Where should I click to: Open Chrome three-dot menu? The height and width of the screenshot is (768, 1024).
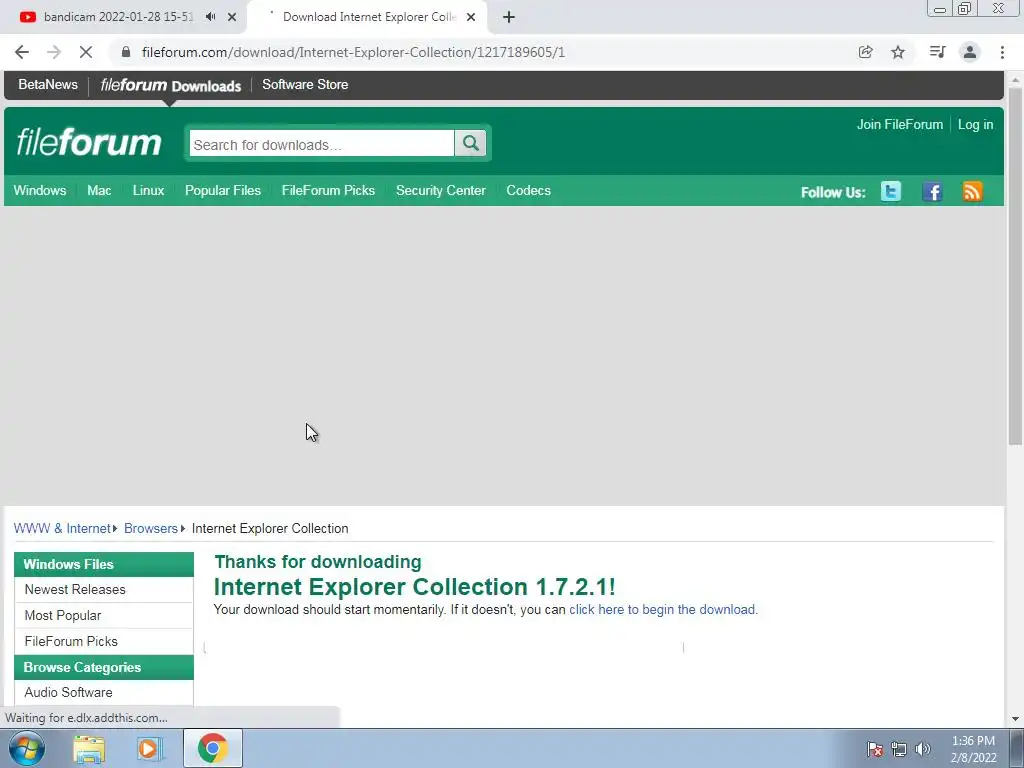(x=1002, y=52)
